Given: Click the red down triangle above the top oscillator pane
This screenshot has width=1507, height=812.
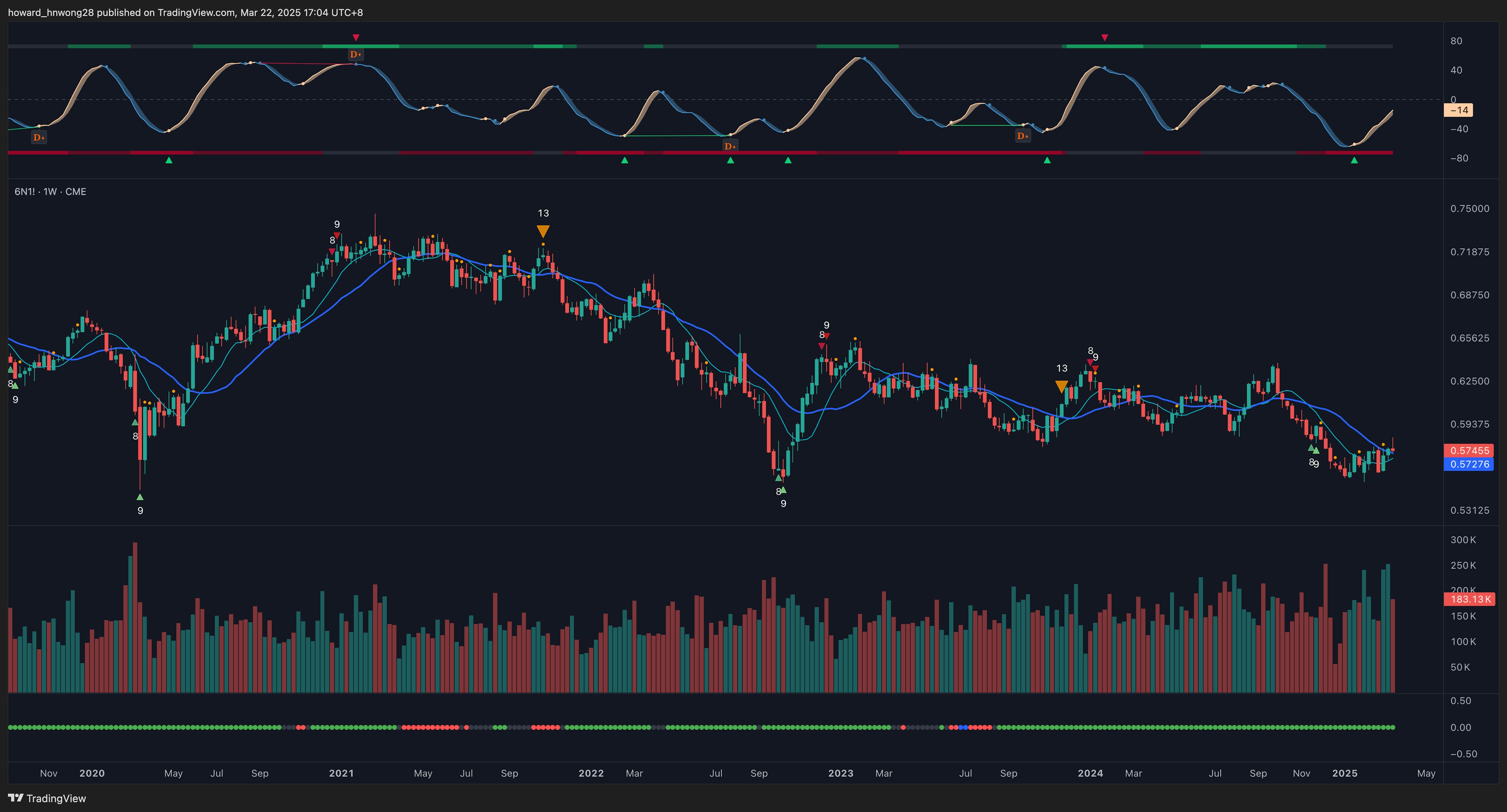Looking at the screenshot, I should [1104, 36].
